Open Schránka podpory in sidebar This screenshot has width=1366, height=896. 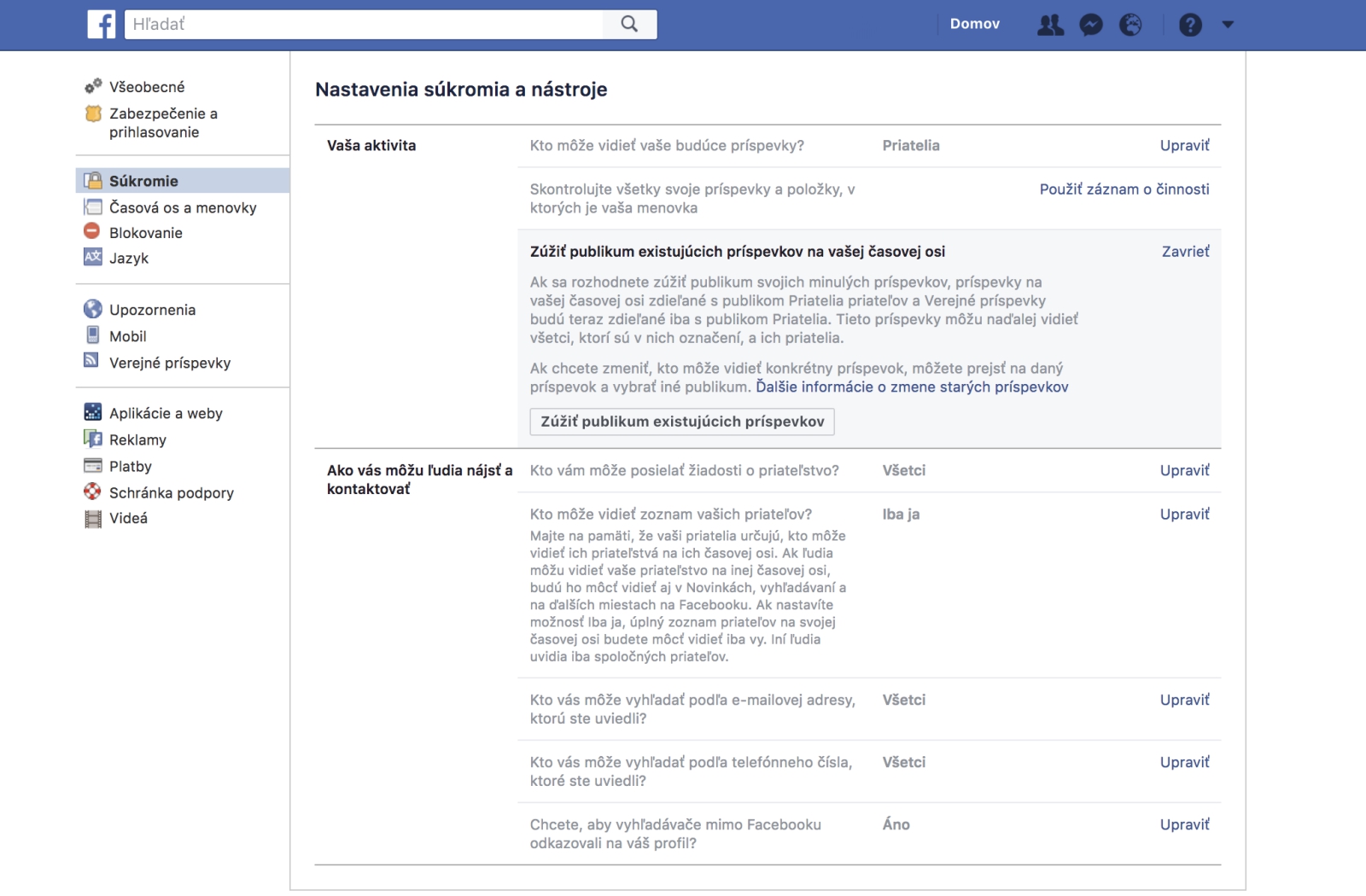172,492
